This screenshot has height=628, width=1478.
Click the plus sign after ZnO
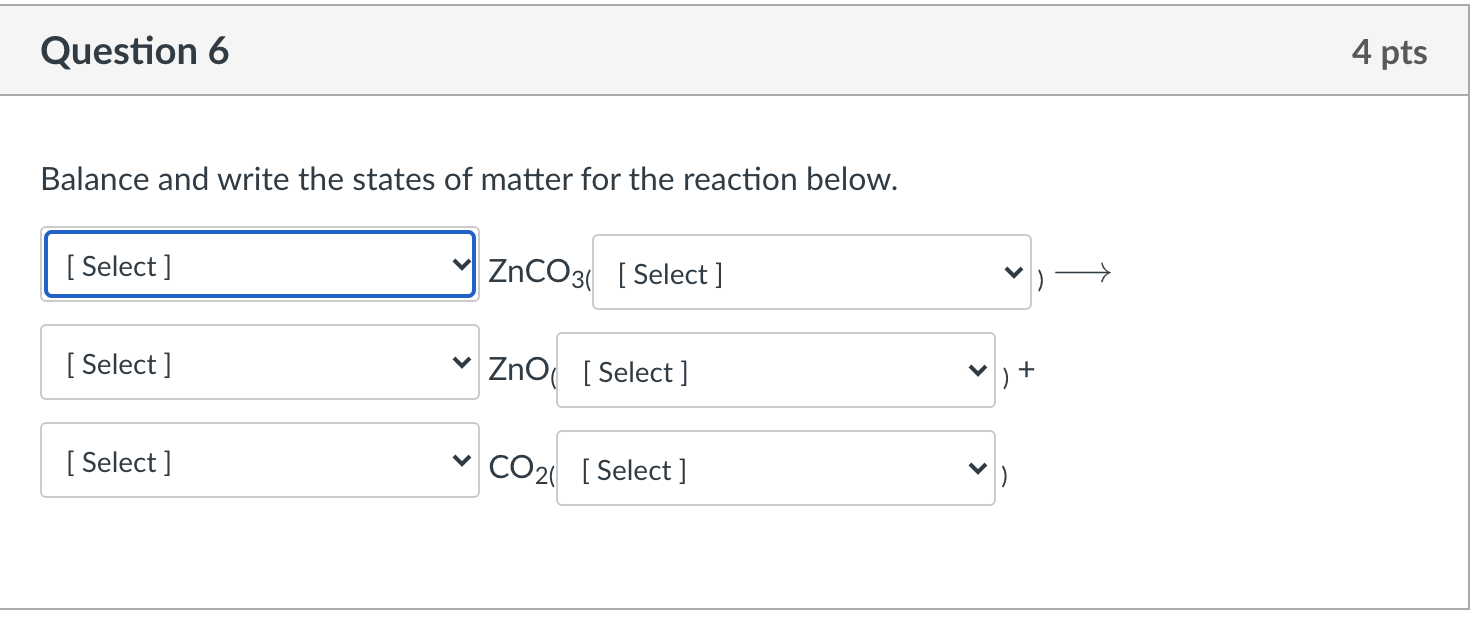pyautogui.click(x=1029, y=370)
